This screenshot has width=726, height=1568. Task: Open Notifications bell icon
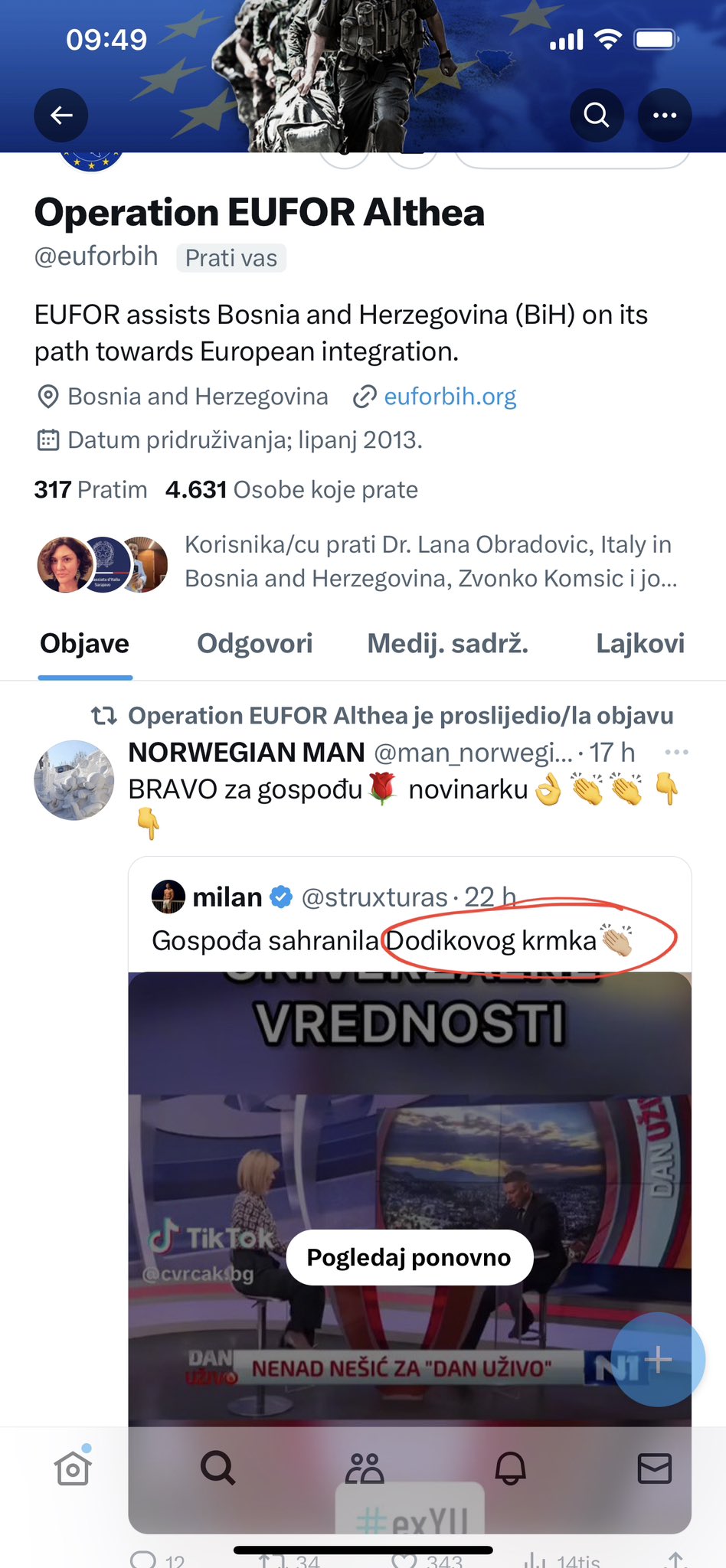click(x=510, y=1468)
